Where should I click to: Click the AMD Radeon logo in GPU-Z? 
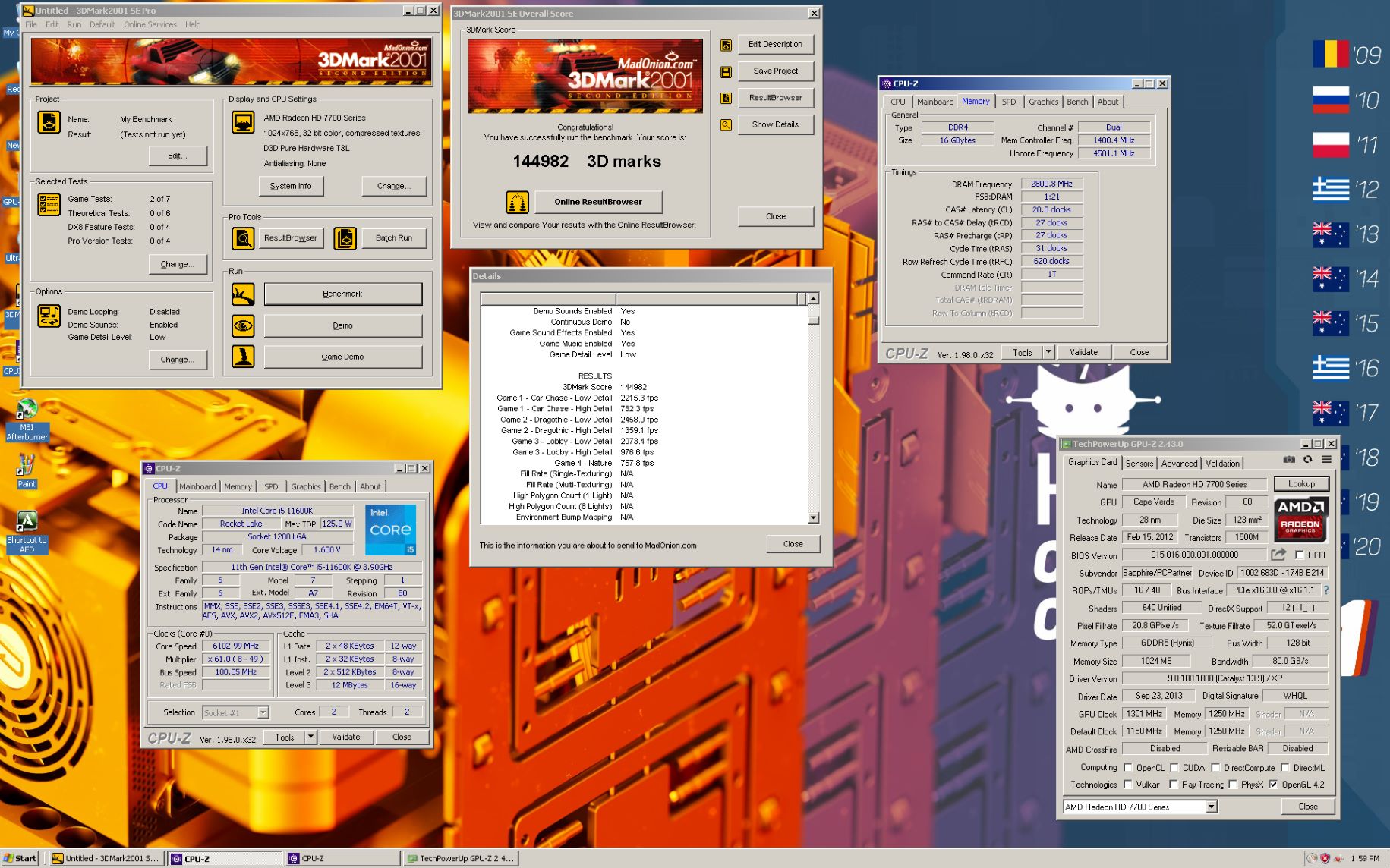coord(1300,520)
